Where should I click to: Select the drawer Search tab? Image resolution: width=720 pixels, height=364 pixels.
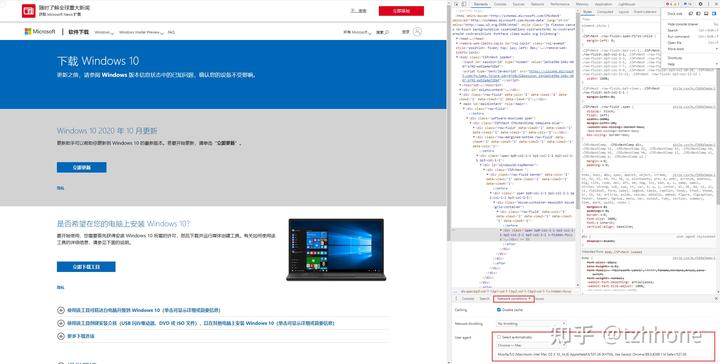pos(484,299)
